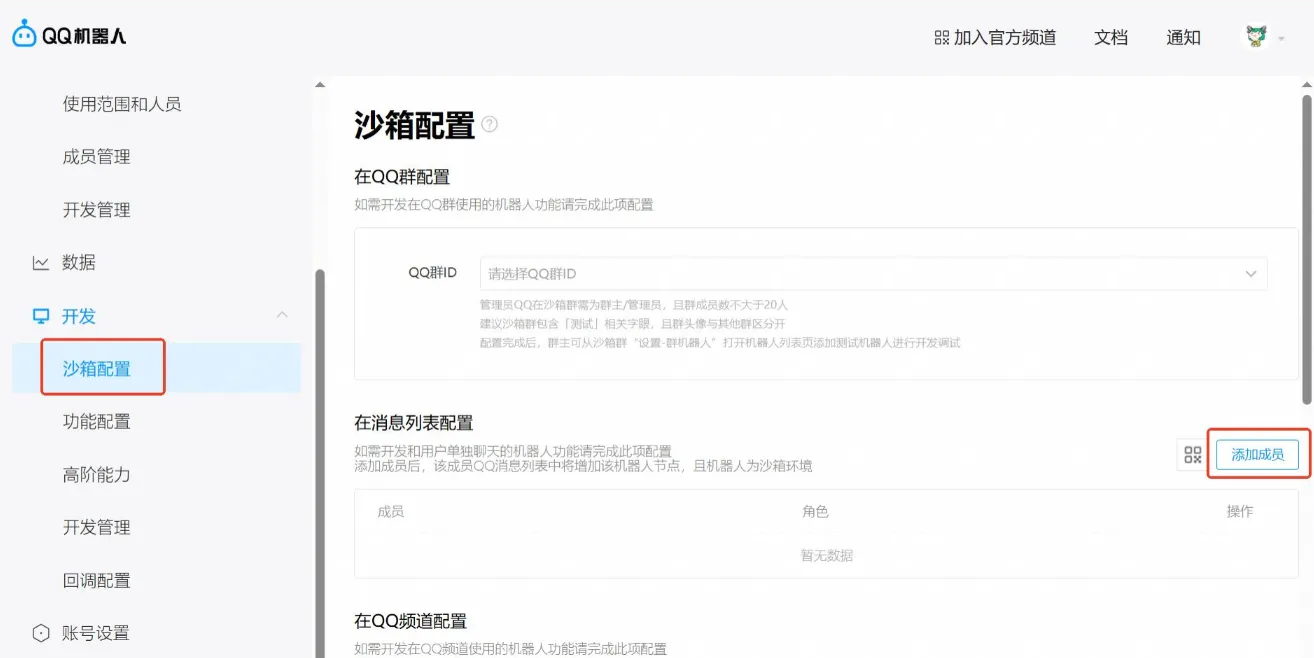
Task: Click the help question mark next to 沙箱配置
Action: [489, 124]
